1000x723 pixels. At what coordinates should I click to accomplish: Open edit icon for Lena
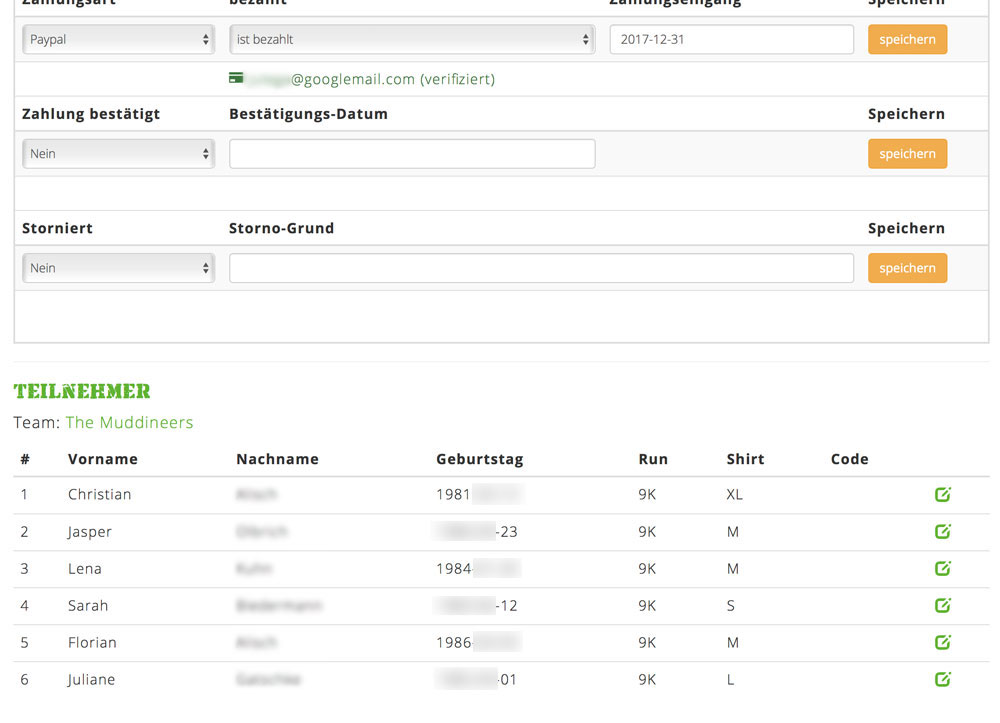coord(942,568)
